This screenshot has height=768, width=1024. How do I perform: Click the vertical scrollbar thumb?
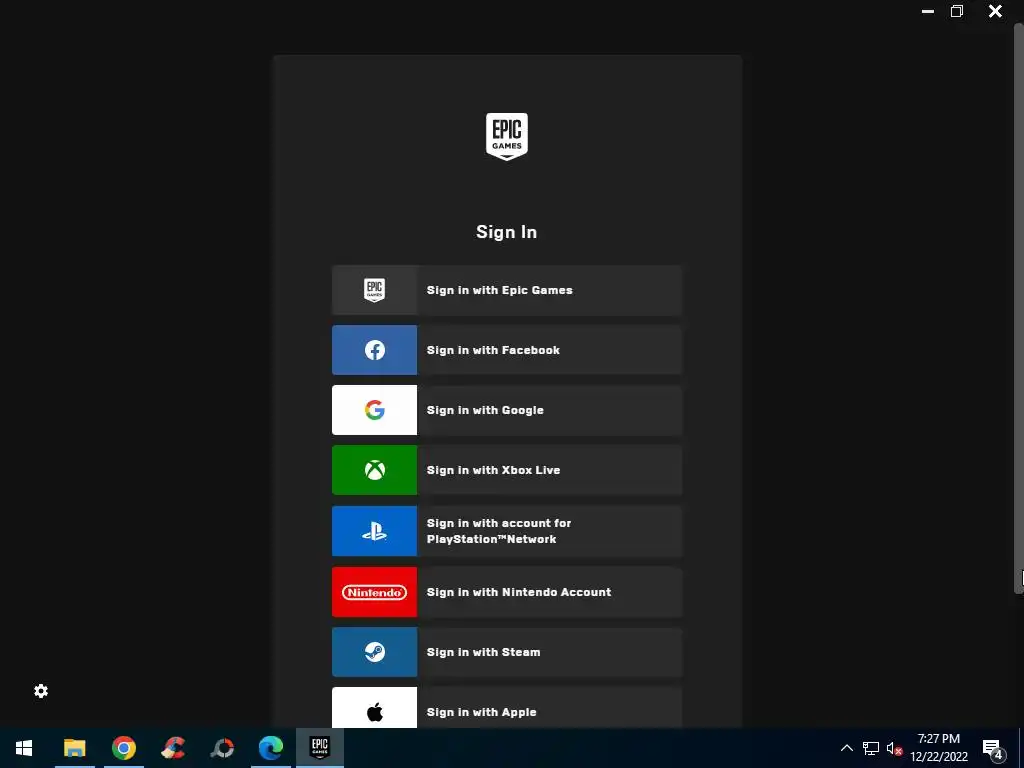[x=1019, y=308]
